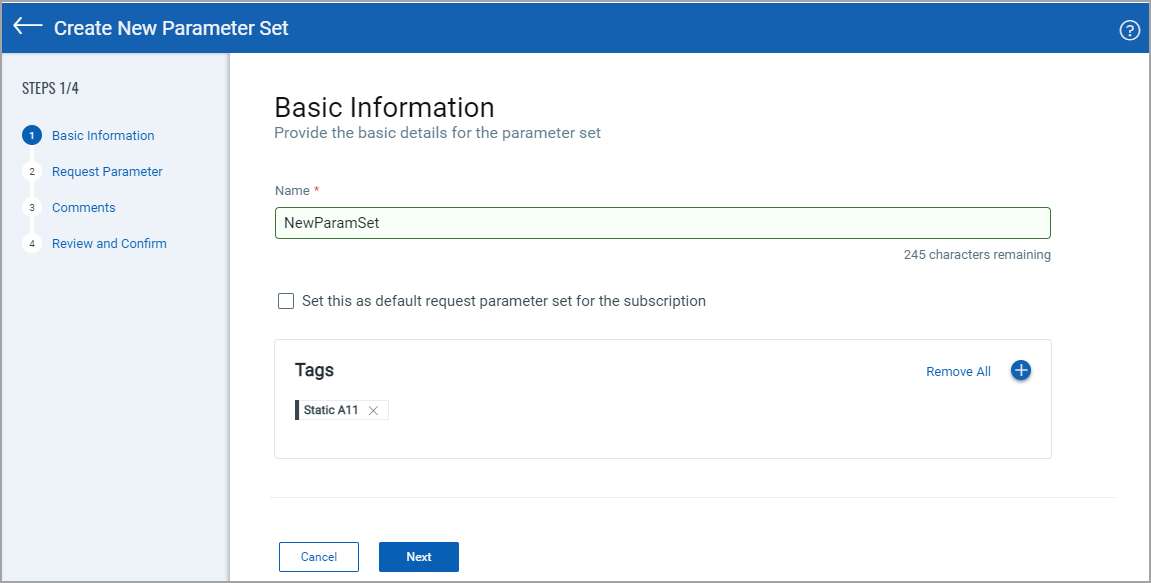1151x583 pixels.
Task: Click the default parameter set checkbox label
Action: point(504,301)
